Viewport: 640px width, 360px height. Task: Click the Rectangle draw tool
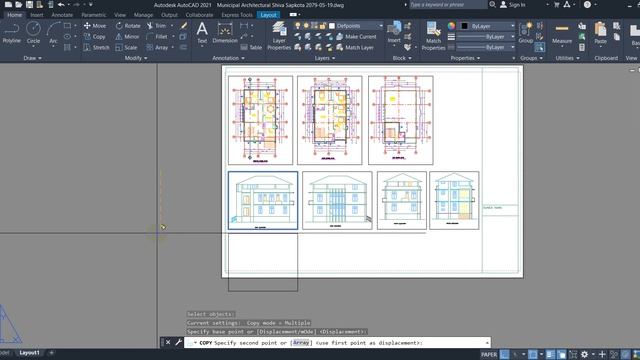pos(67,26)
